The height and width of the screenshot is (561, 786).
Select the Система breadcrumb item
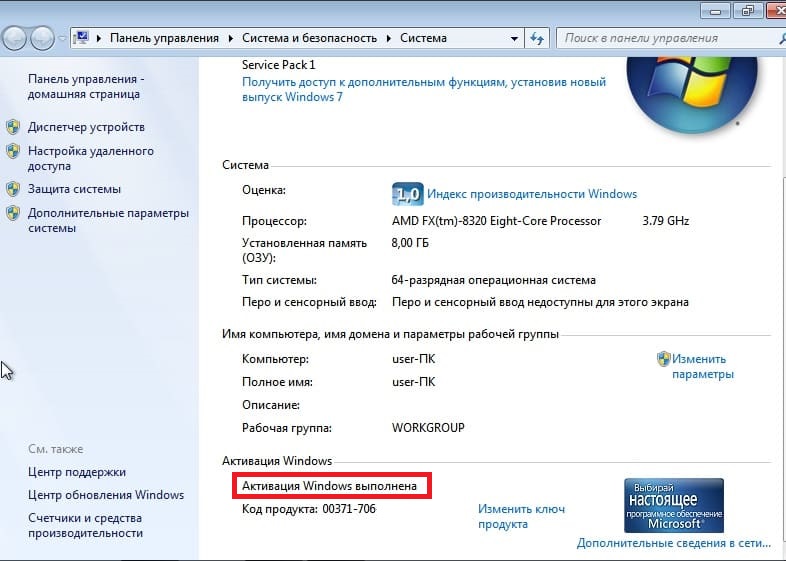click(x=423, y=38)
